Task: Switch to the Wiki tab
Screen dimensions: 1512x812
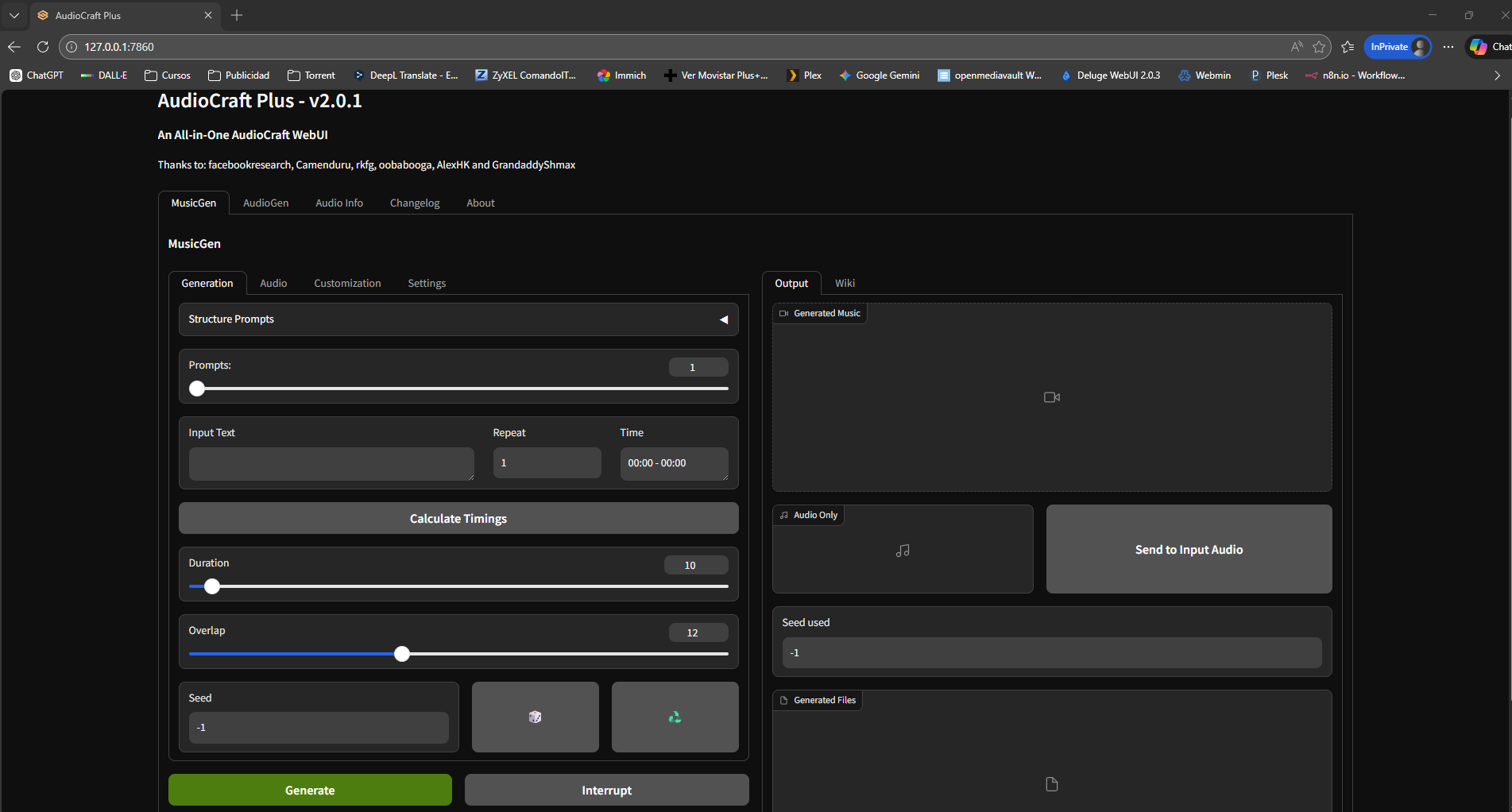Action: click(845, 284)
